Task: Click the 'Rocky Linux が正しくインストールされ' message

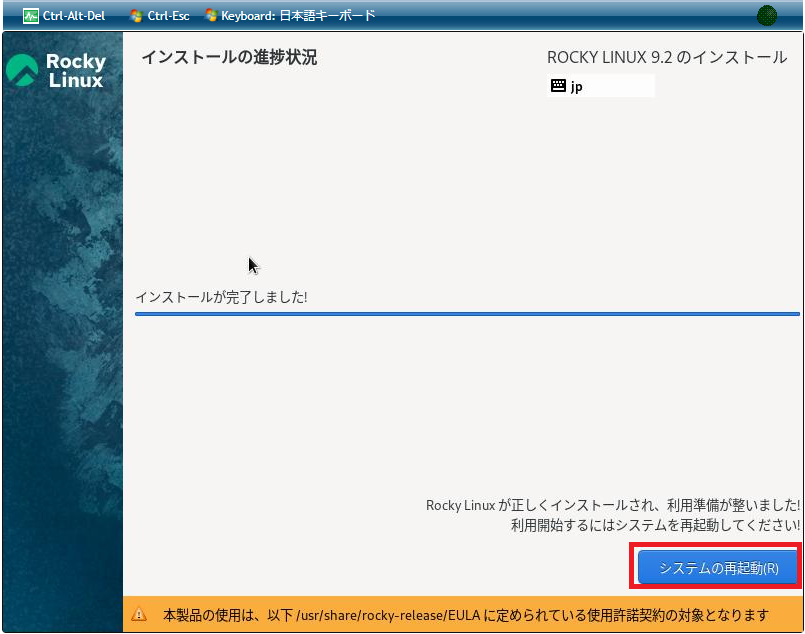Action: coord(612,505)
